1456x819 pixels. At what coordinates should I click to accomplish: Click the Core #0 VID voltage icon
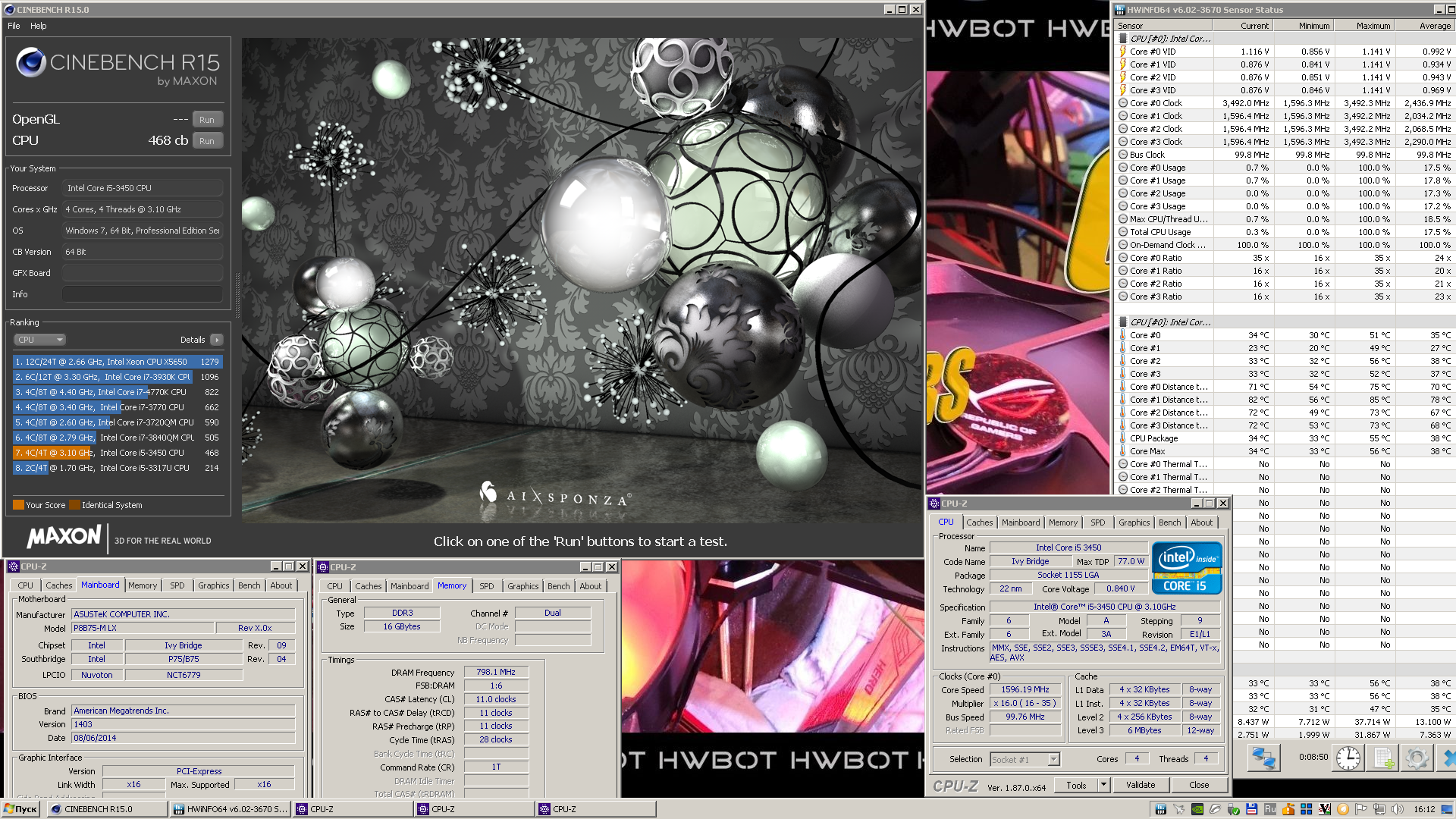[1123, 52]
